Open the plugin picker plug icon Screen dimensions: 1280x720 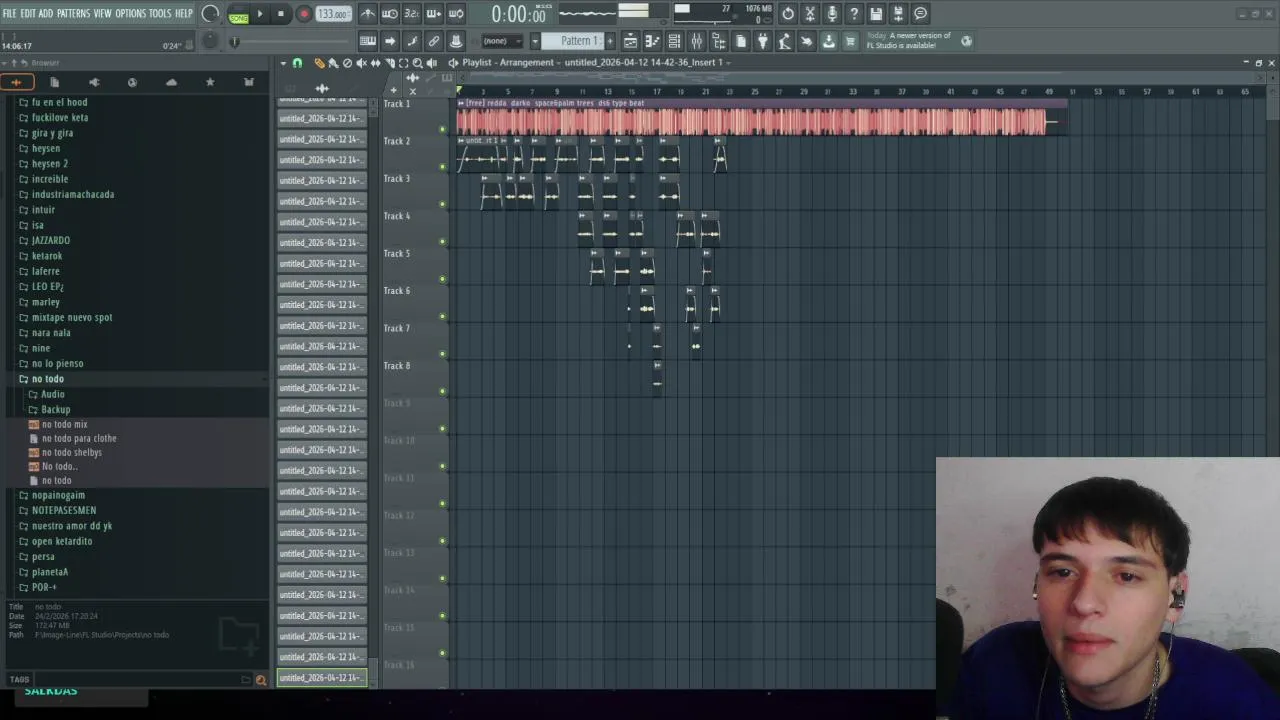[x=763, y=41]
